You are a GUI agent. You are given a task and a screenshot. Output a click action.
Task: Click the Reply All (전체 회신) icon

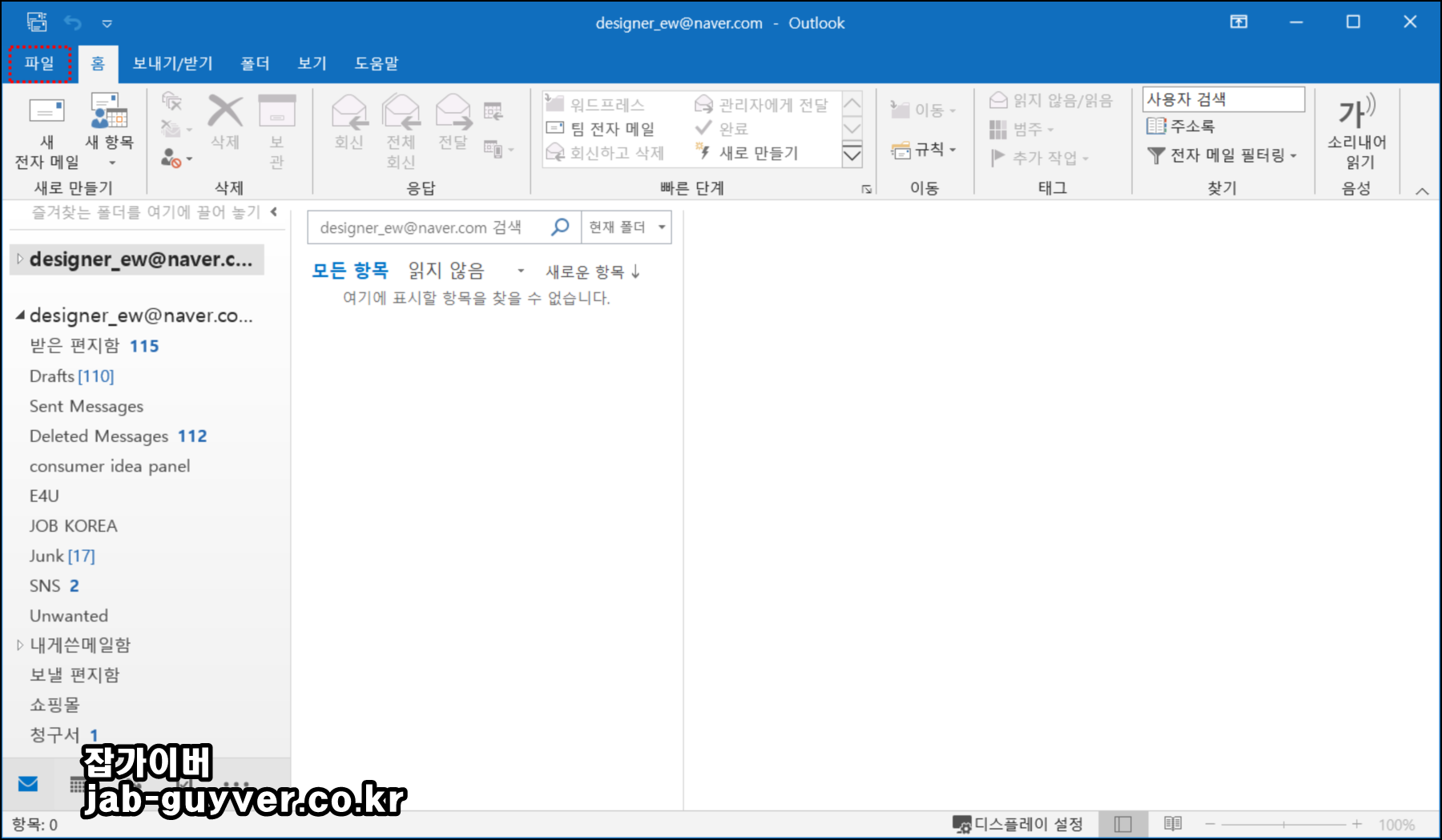coord(401,111)
